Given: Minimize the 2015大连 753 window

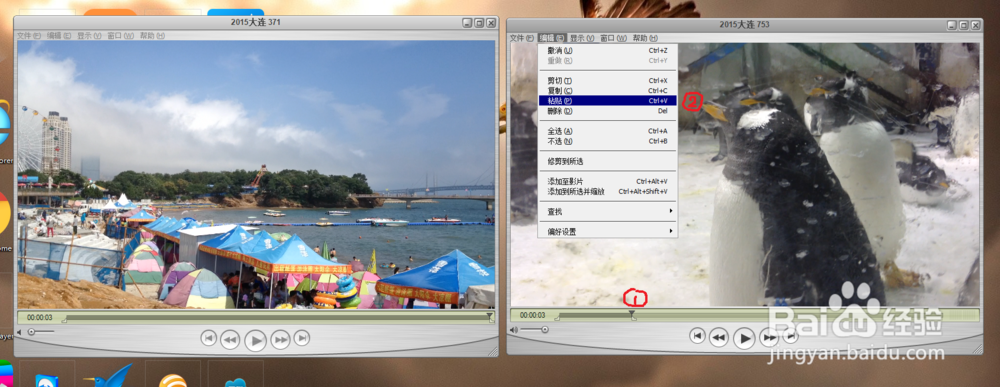Looking at the screenshot, I should 953,25.
